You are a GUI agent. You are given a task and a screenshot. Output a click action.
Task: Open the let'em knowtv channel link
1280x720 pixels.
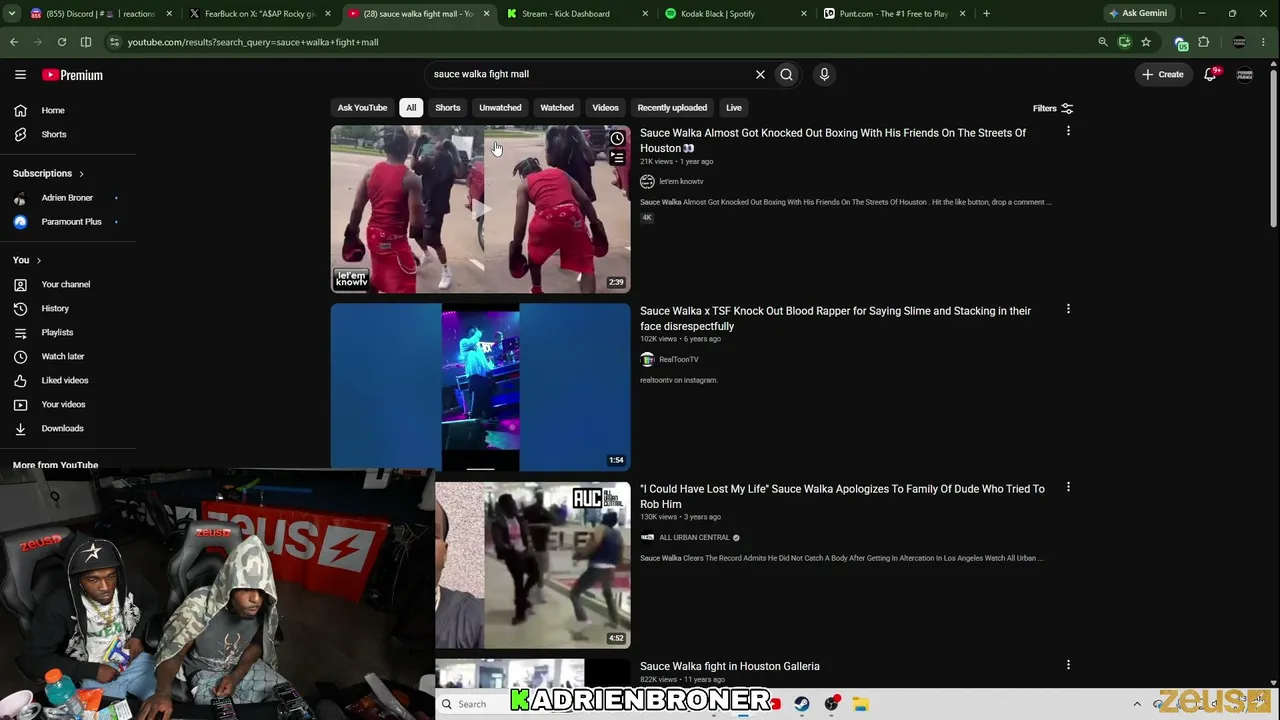(x=681, y=182)
